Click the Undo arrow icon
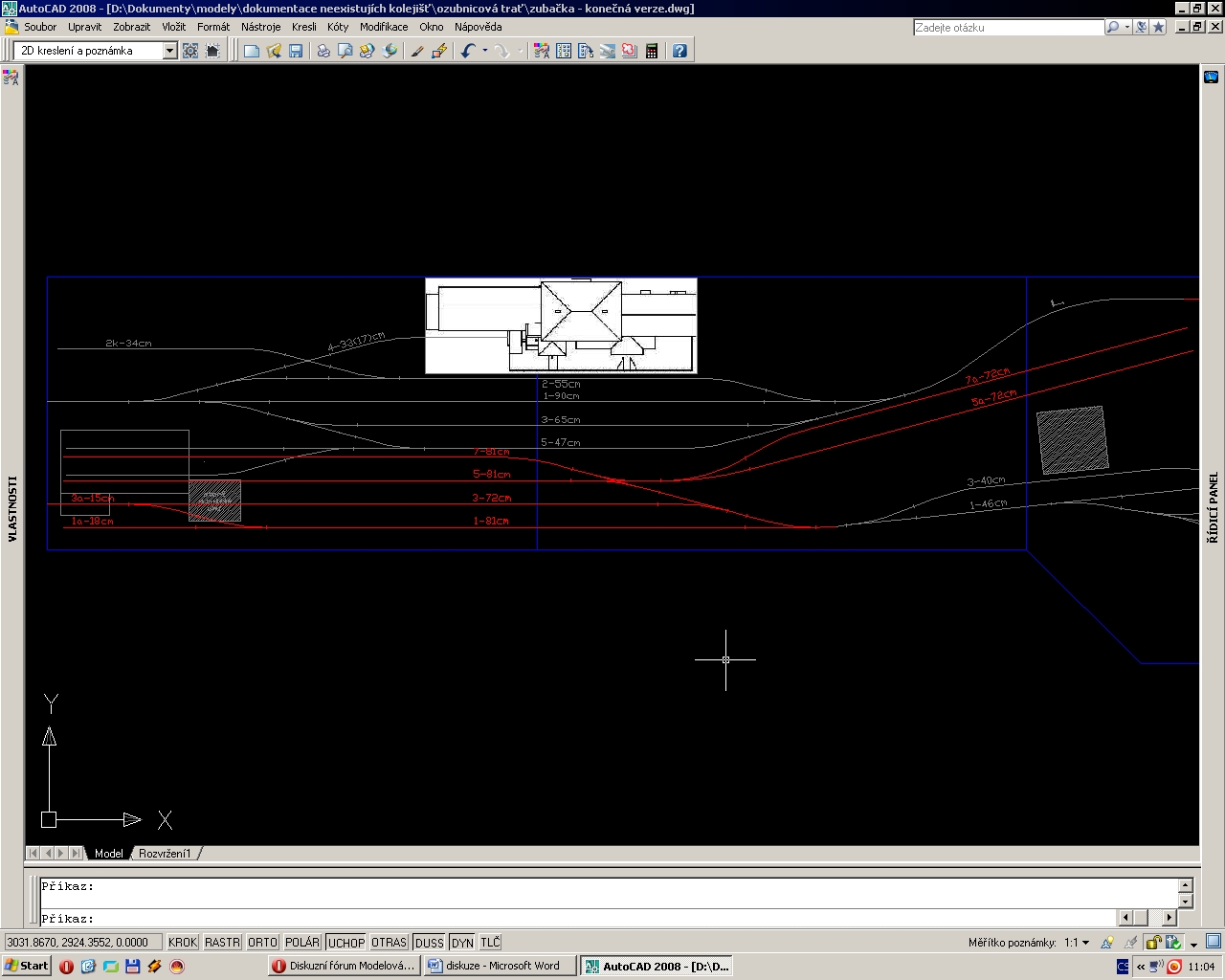The height and width of the screenshot is (980, 1225). [467, 51]
